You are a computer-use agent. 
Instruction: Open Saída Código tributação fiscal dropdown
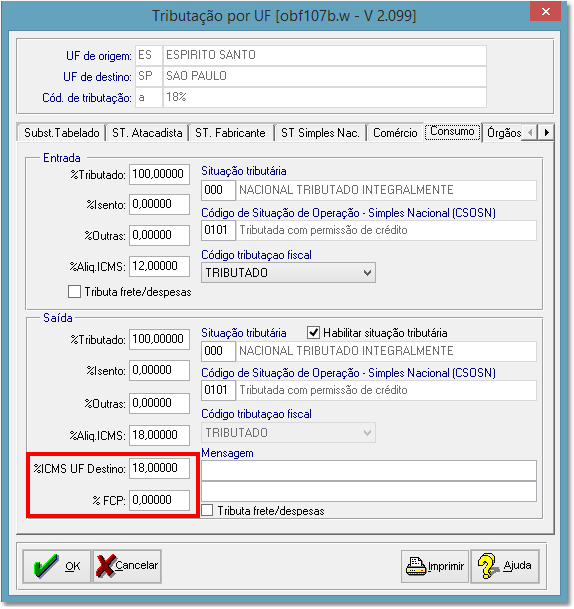288,432
